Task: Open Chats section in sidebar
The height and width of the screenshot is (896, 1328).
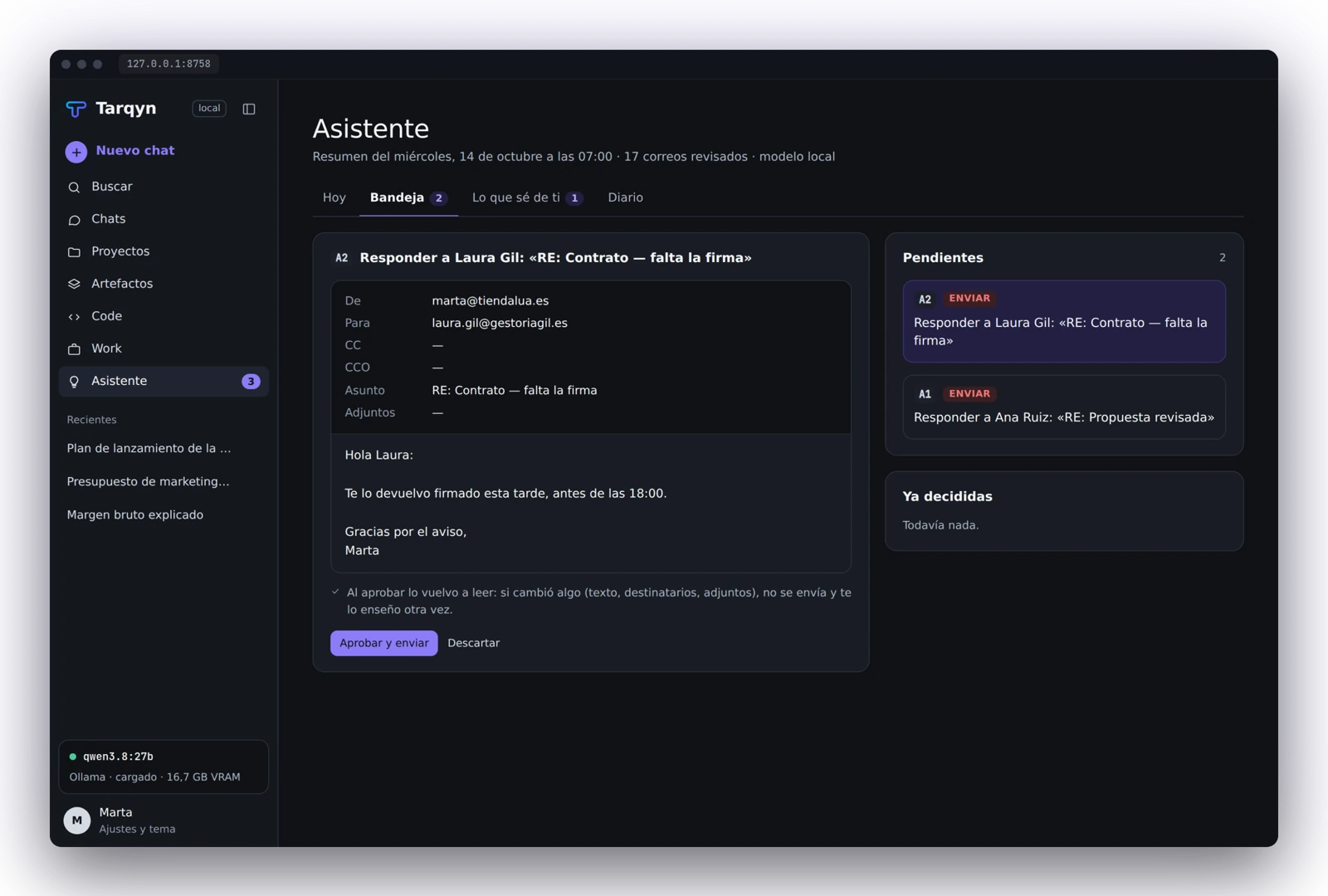Action: click(x=164, y=219)
